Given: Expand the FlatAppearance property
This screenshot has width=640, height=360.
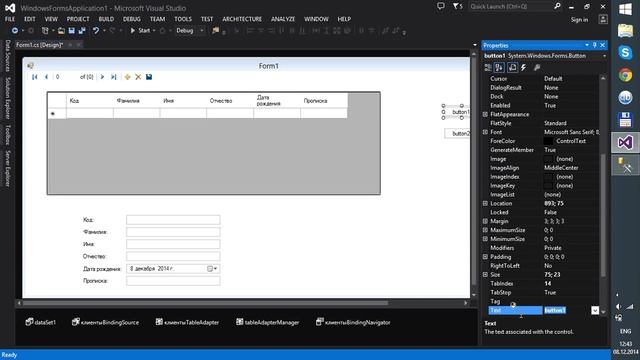Looking at the screenshot, I should (x=485, y=114).
